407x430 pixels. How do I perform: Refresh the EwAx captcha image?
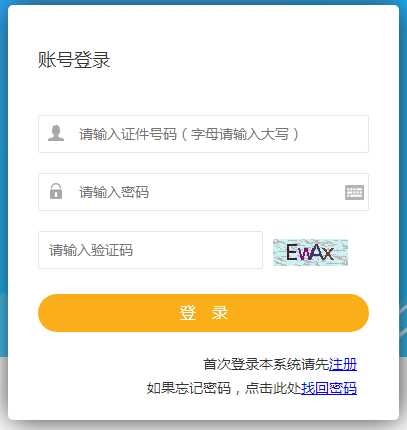pyautogui.click(x=310, y=252)
